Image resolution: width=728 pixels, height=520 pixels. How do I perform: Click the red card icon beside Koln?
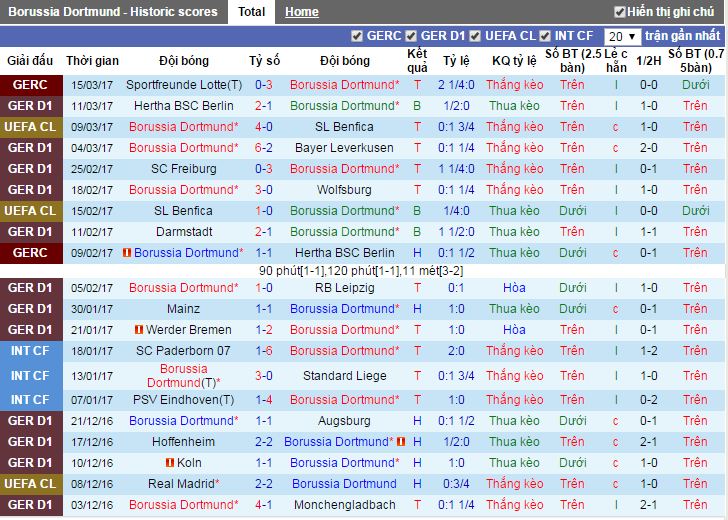click(x=170, y=462)
